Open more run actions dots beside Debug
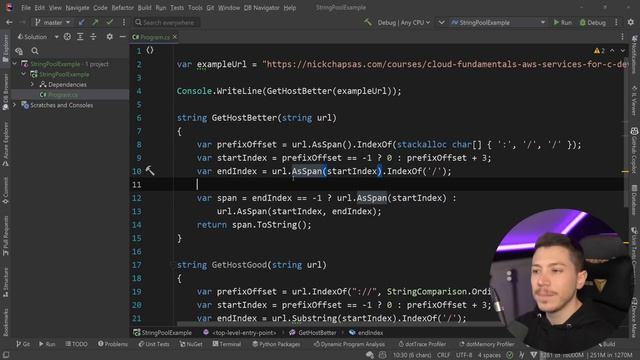This screenshot has width=640, height=360. pyautogui.click(x=616, y=22)
